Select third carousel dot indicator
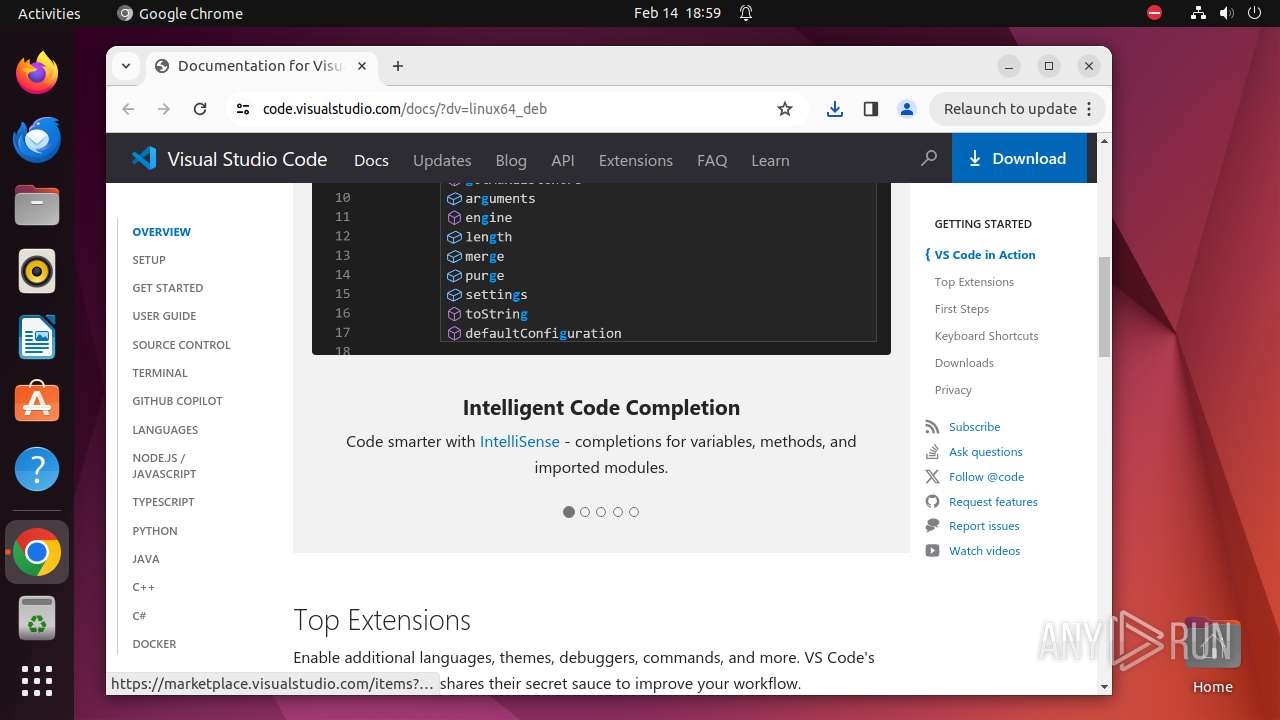The image size is (1280, 720). 601,512
